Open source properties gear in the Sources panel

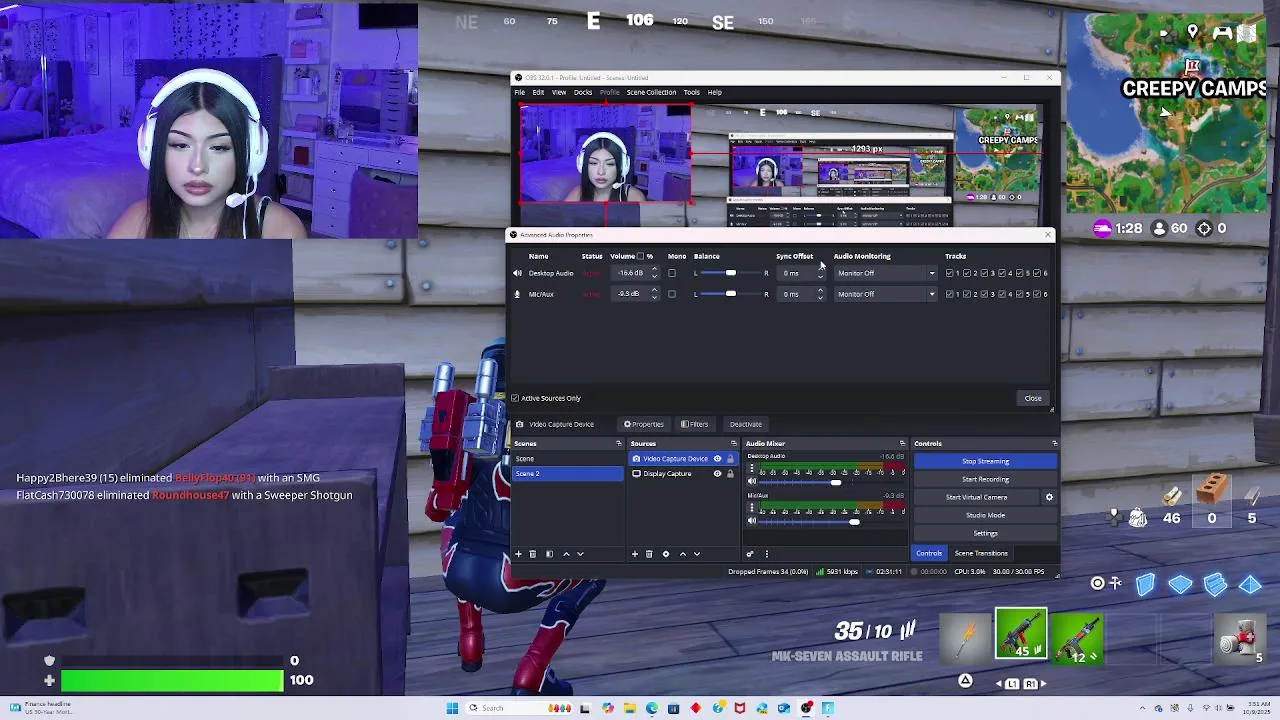click(665, 554)
